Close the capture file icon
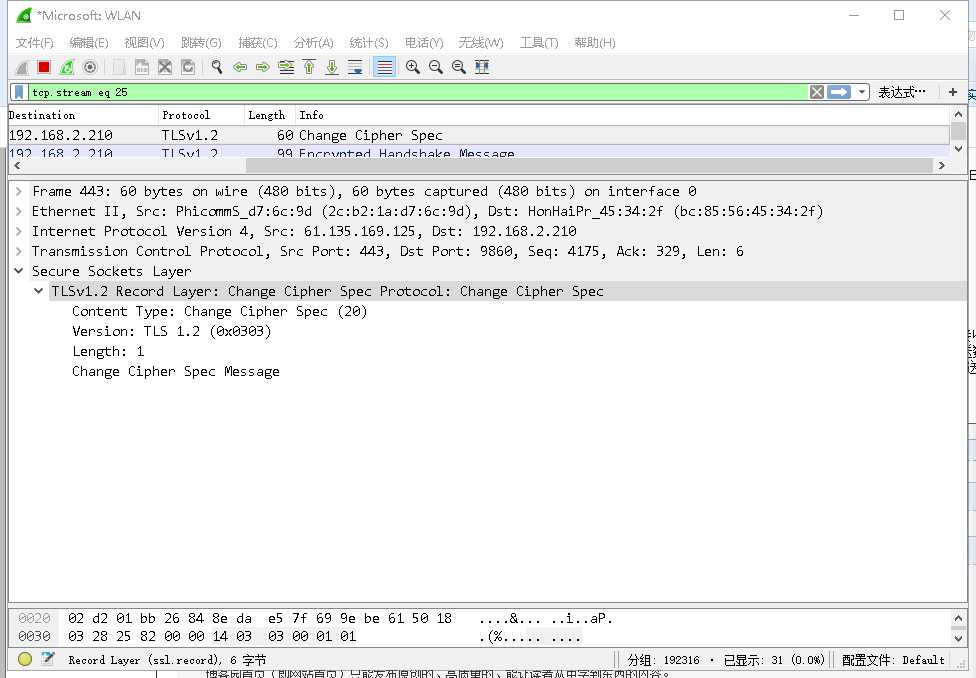This screenshot has height=678, width=976. [165, 67]
